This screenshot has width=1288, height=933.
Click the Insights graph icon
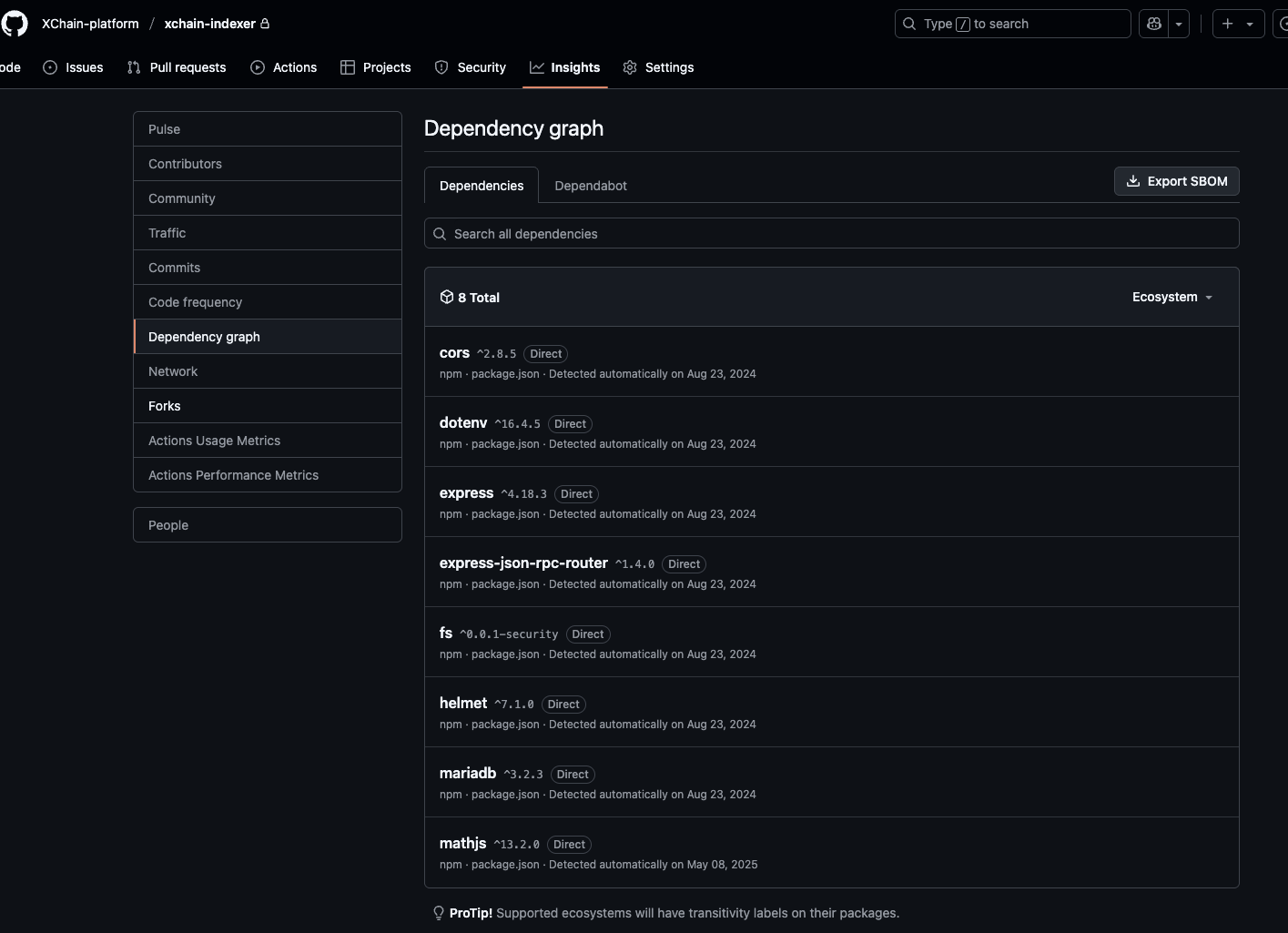point(537,67)
